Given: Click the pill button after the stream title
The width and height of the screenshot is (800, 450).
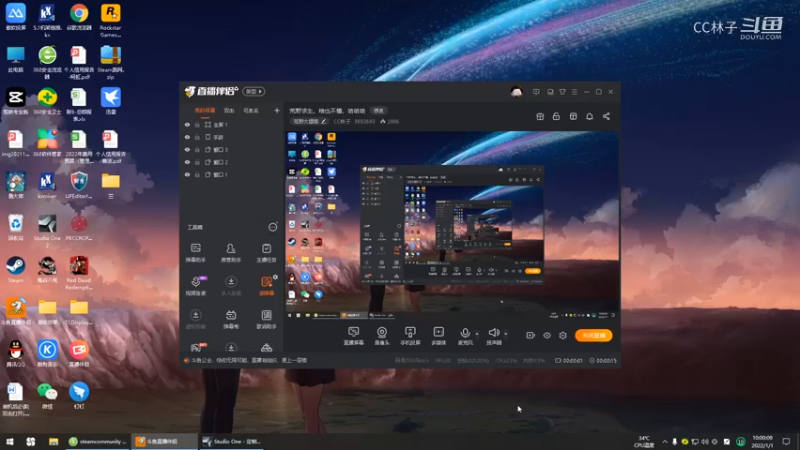Looking at the screenshot, I should click(x=379, y=110).
